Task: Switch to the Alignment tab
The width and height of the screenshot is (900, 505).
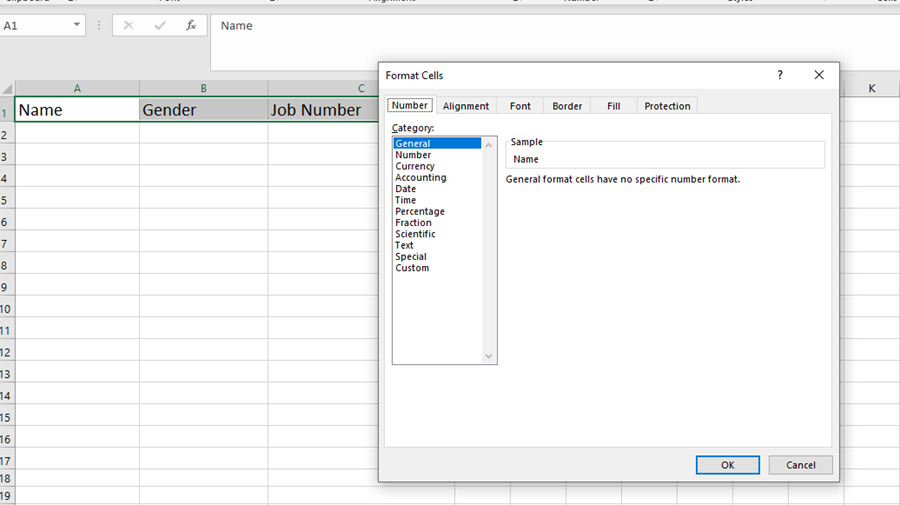Action: [465, 106]
